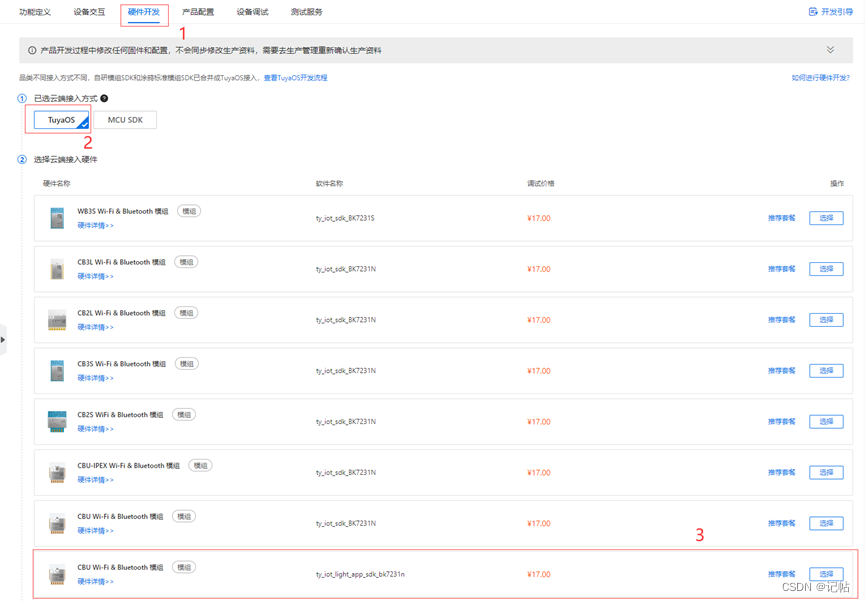Expand the collapsed left sidebar arrow
This screenshot has height=602, width=865.
(x=3, y=339)
